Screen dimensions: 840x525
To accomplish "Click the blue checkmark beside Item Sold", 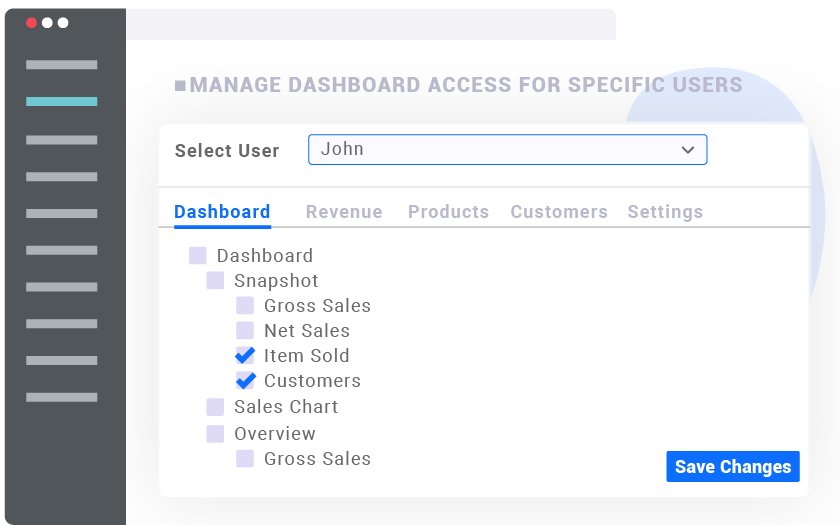I will (245, 355).
